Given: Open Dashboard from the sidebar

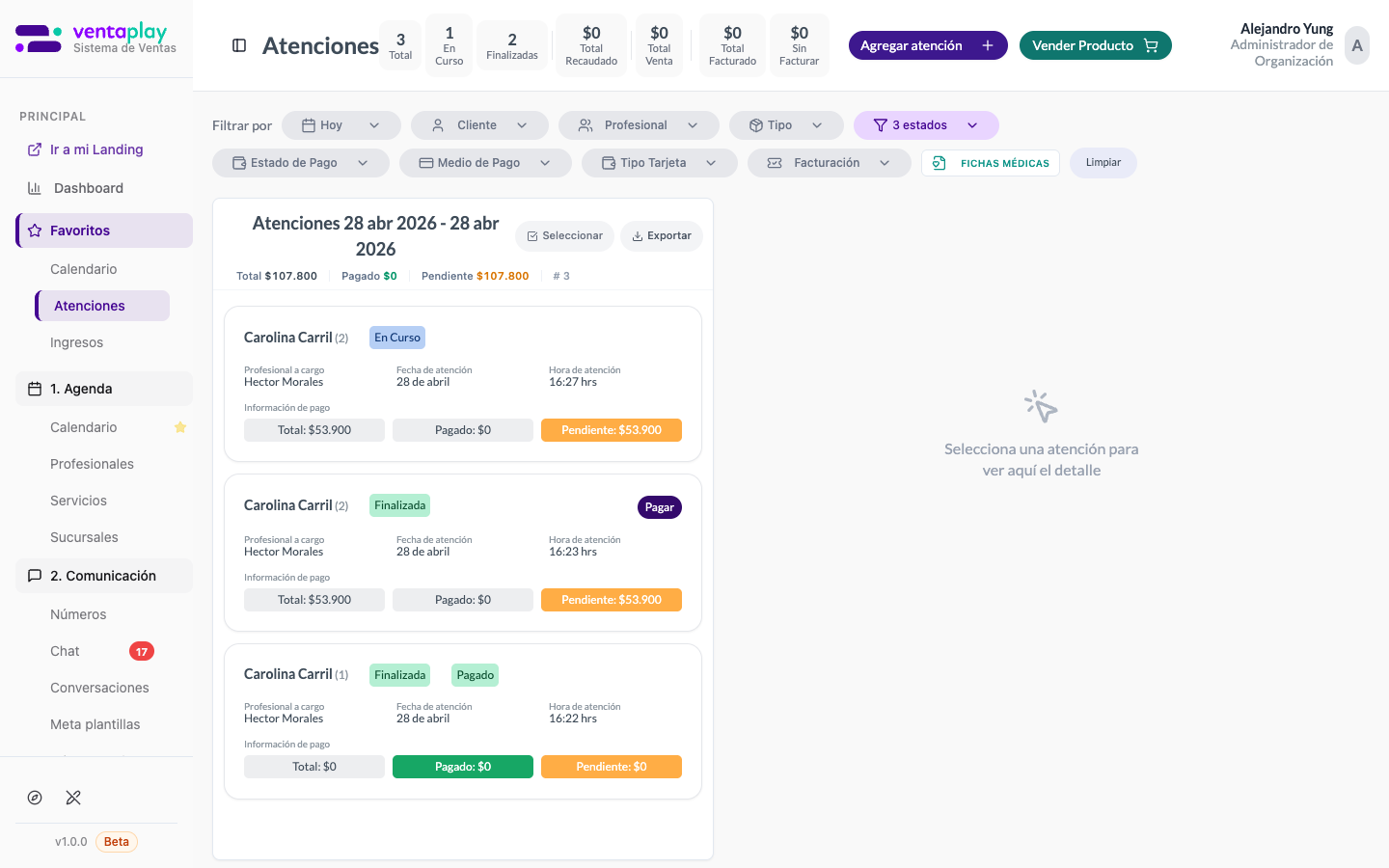Looking at the screenshot, I should (x=88, y=188).
